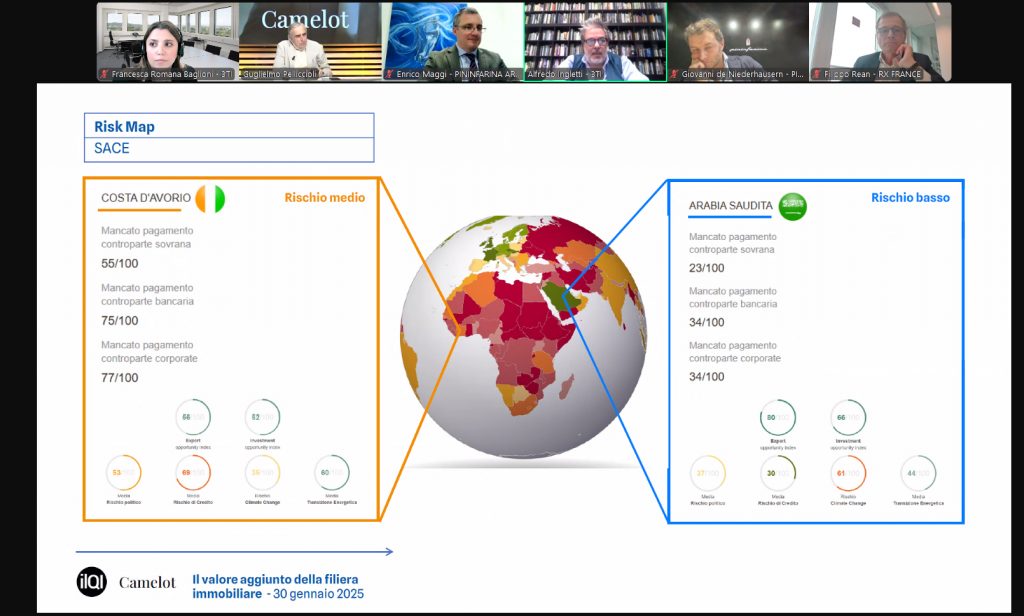This screenshot has height=616, width=1024.
Task: Click Costa d'Avorio Rischio di Credito gauge 69
Action: (193, 473)
